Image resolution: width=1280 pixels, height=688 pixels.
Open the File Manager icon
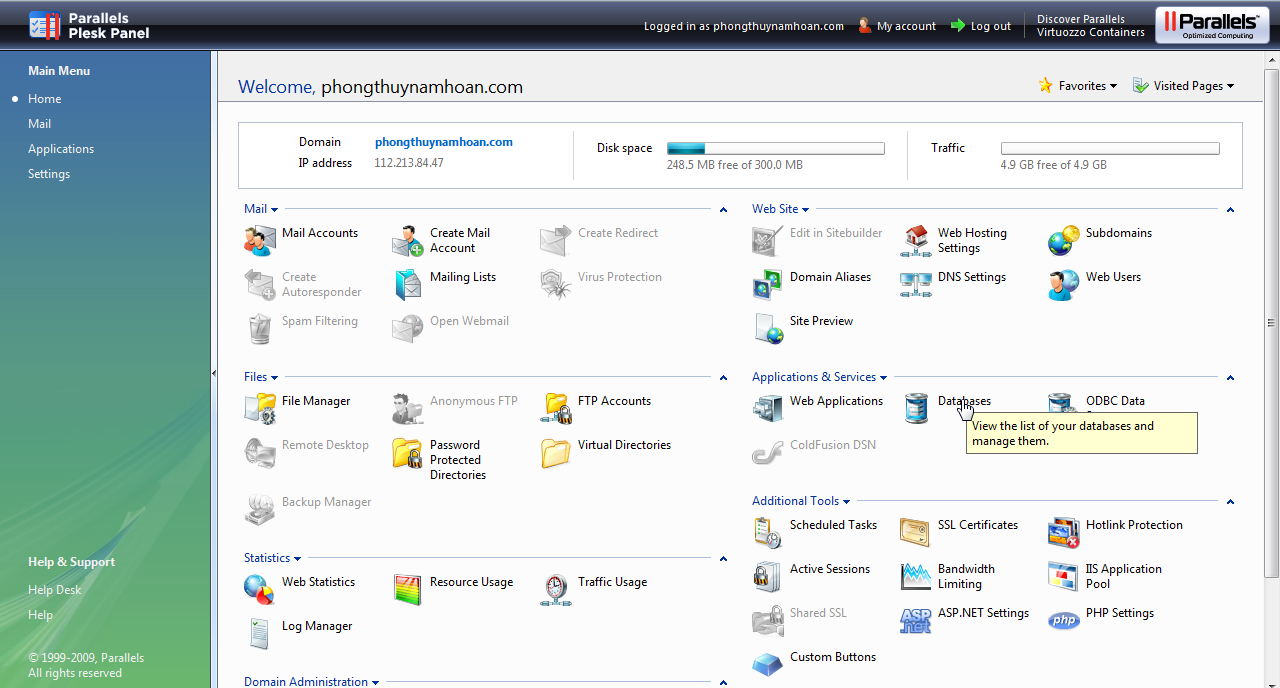click(x=260, y=408)
